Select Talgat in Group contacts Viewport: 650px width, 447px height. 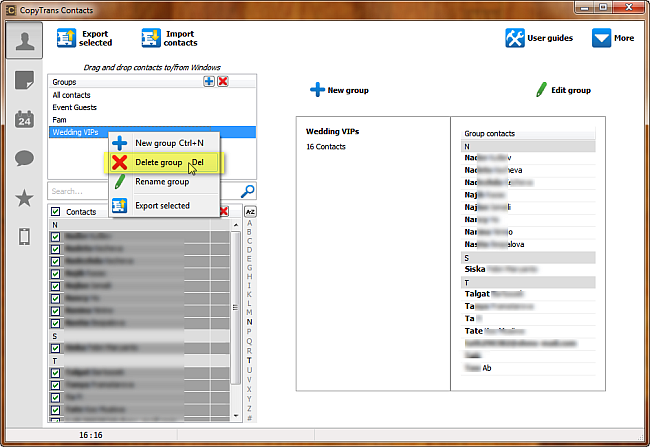tap(528, 294)
